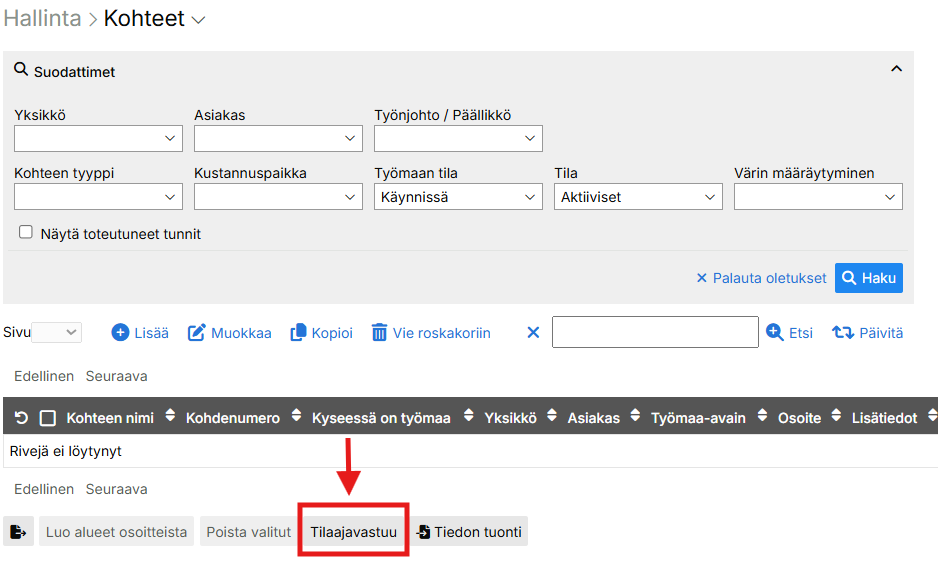Viewport: 938px width, 563px height.
Task: Focus the search text field beside Etsi
Action: tap(655, 333)
